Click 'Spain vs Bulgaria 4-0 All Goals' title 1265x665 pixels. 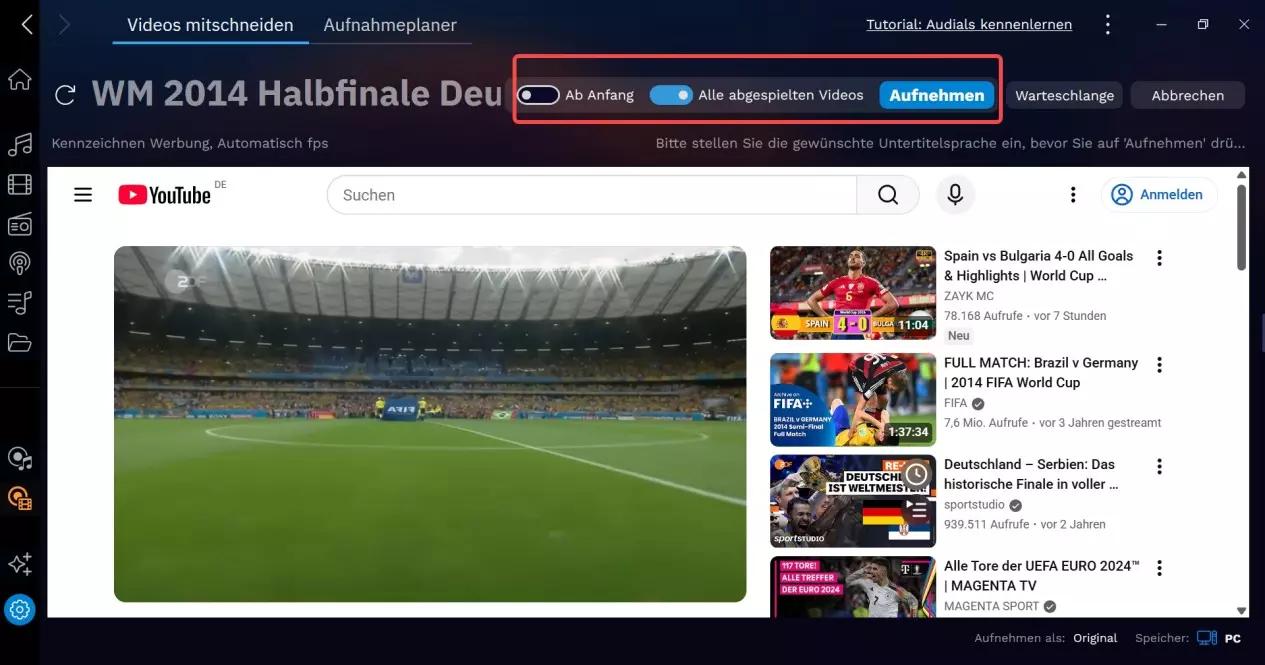point(1039,266)
